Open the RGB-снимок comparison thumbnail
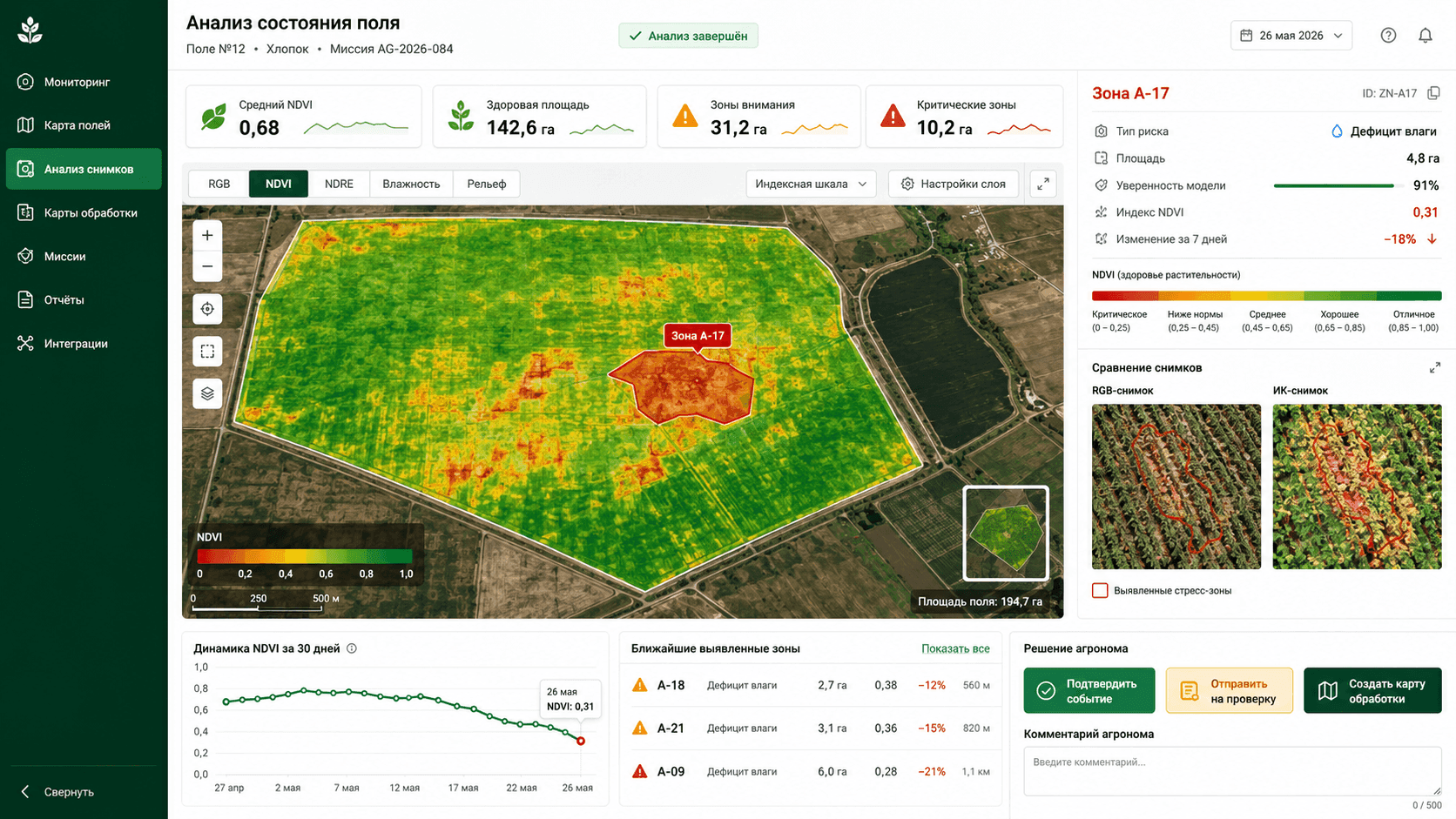 [1176, 487]
